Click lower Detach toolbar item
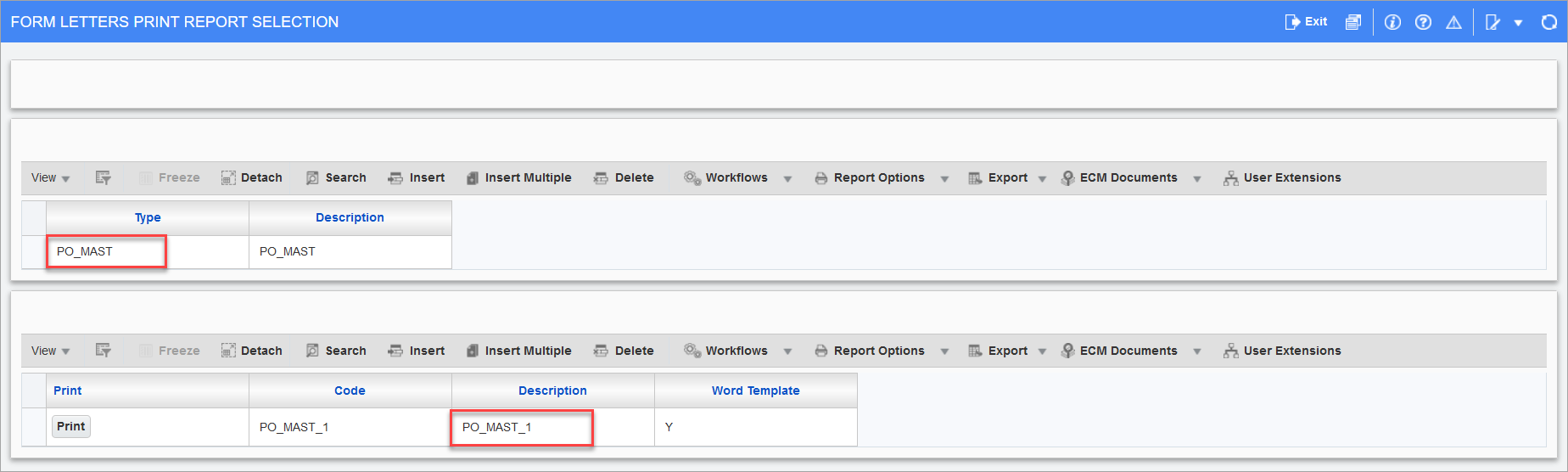The image size is (1568, 472). pos(252,351)
